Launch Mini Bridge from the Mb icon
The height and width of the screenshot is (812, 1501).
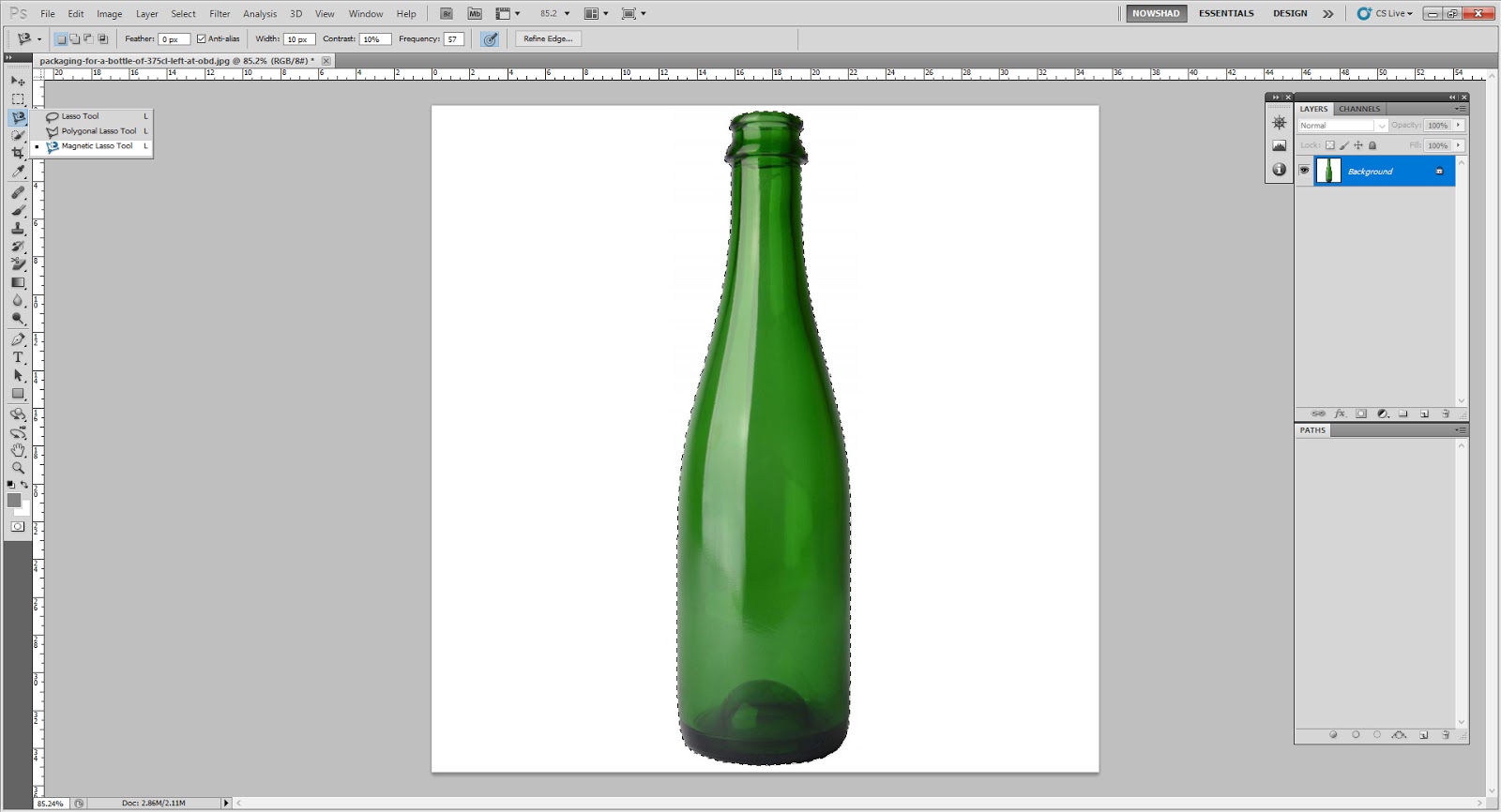pyautogui.click(x=475, y=13)
